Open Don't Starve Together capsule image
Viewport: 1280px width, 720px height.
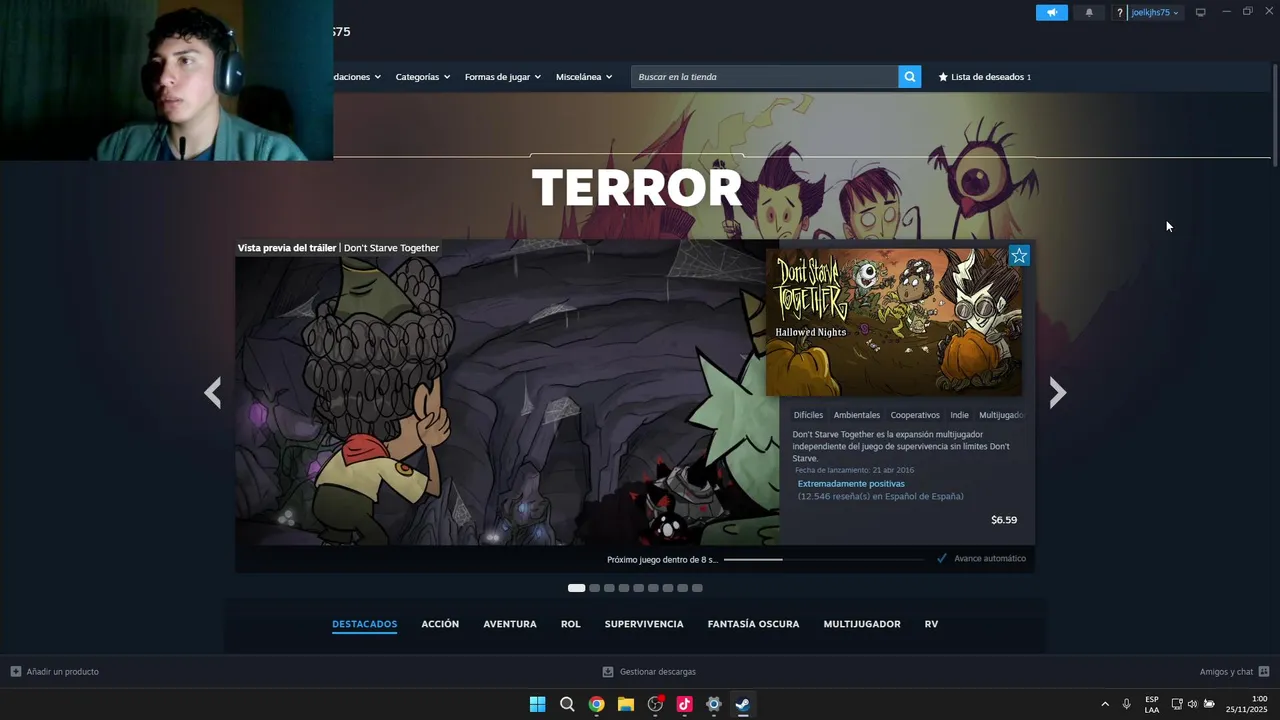[894, 322]
